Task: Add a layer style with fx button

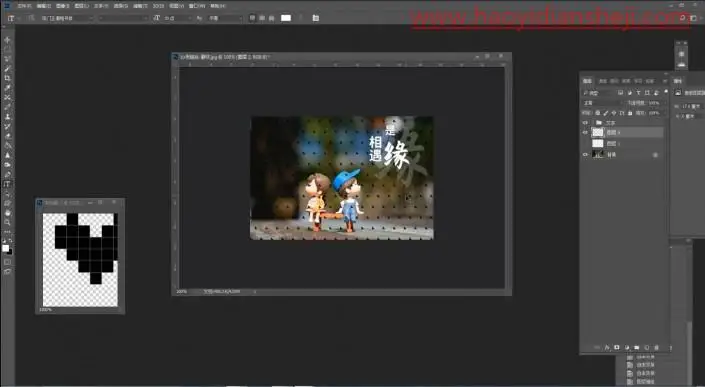Action: 607,347
